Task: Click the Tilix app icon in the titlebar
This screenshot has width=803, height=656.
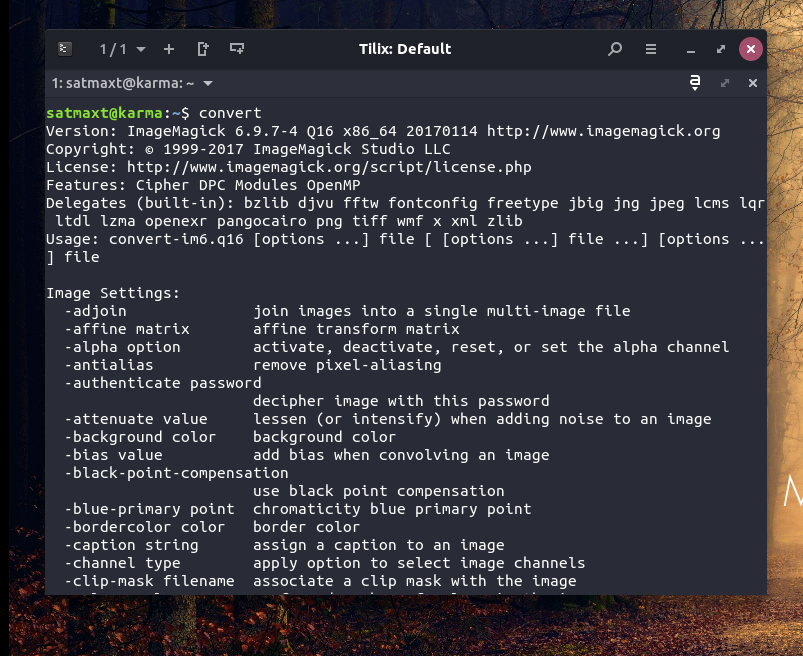Action: pos(64,48)
